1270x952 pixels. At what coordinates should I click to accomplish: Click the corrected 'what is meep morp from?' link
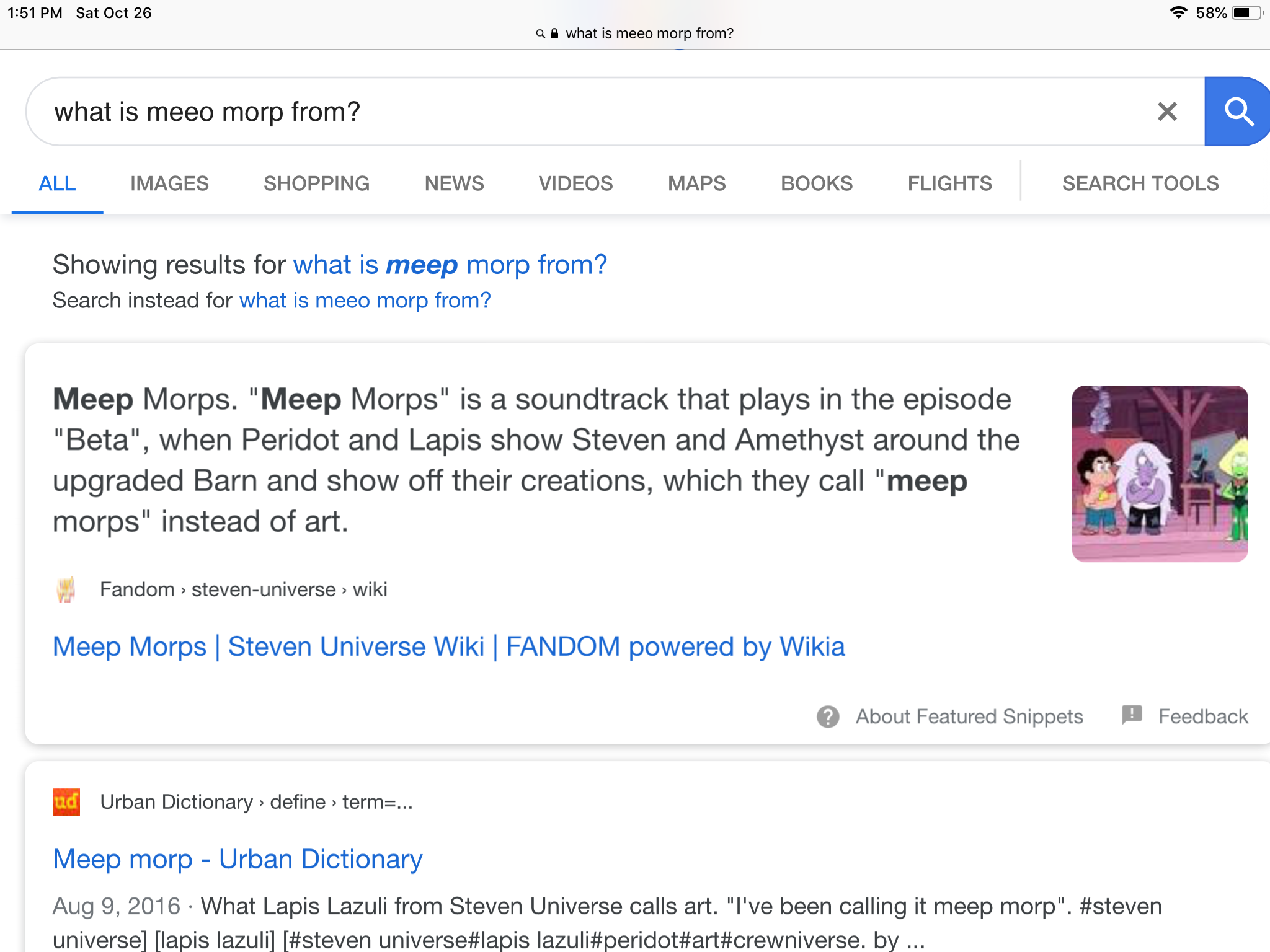pyautogui.click(x=450, y=265)
